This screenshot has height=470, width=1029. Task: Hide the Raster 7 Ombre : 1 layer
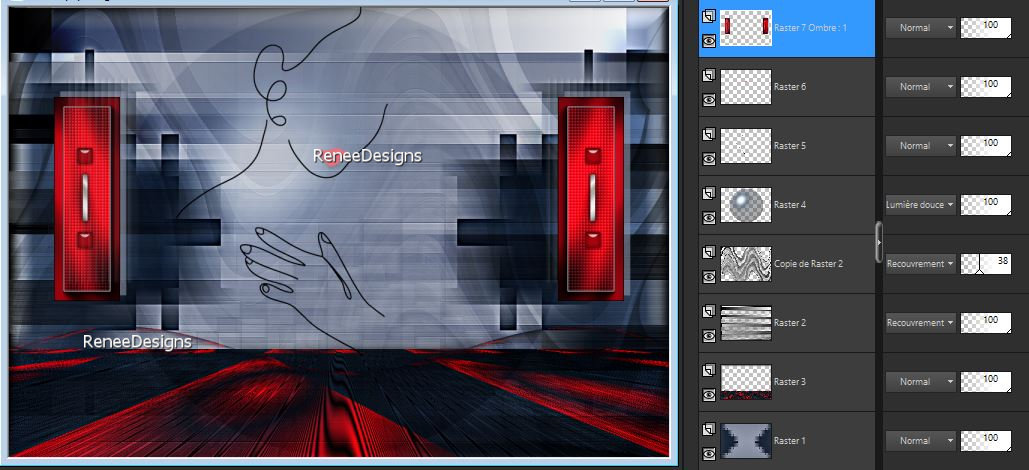point(709,41)
